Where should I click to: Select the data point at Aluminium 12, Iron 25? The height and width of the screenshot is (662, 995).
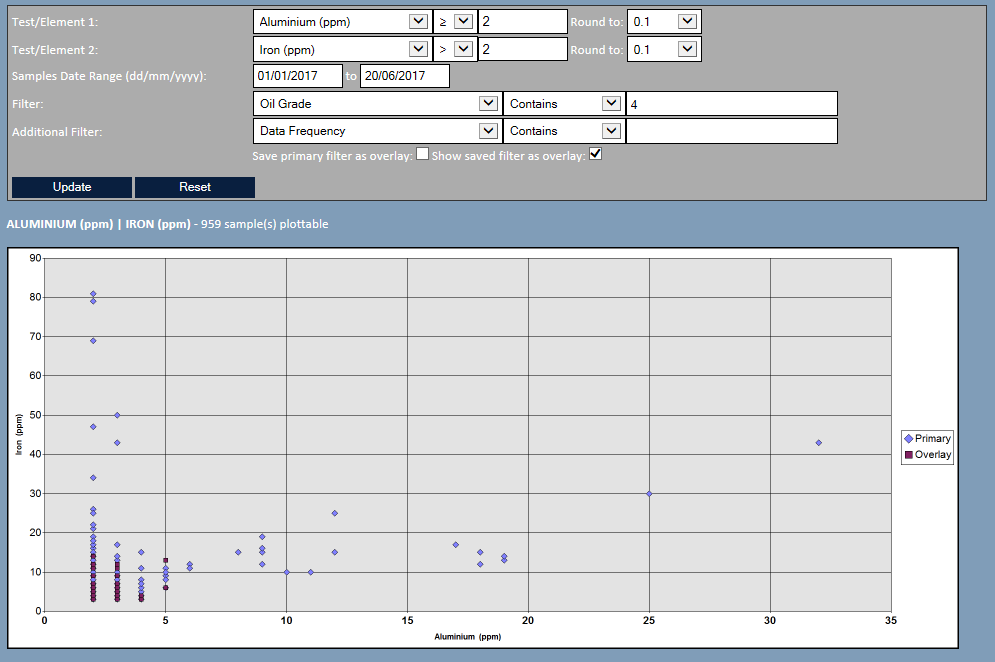pyautogui.click(x=334, y=513)
